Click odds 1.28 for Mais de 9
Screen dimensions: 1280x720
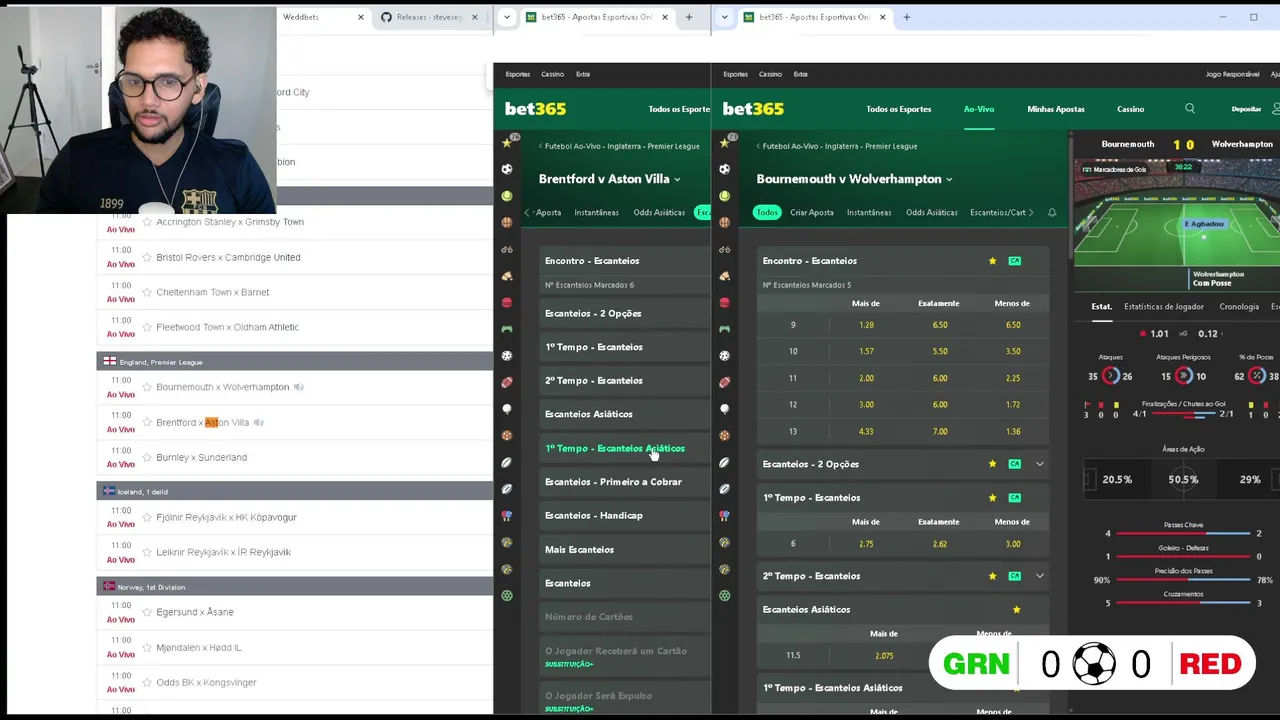pyautogui.click(x=866, y=325)
